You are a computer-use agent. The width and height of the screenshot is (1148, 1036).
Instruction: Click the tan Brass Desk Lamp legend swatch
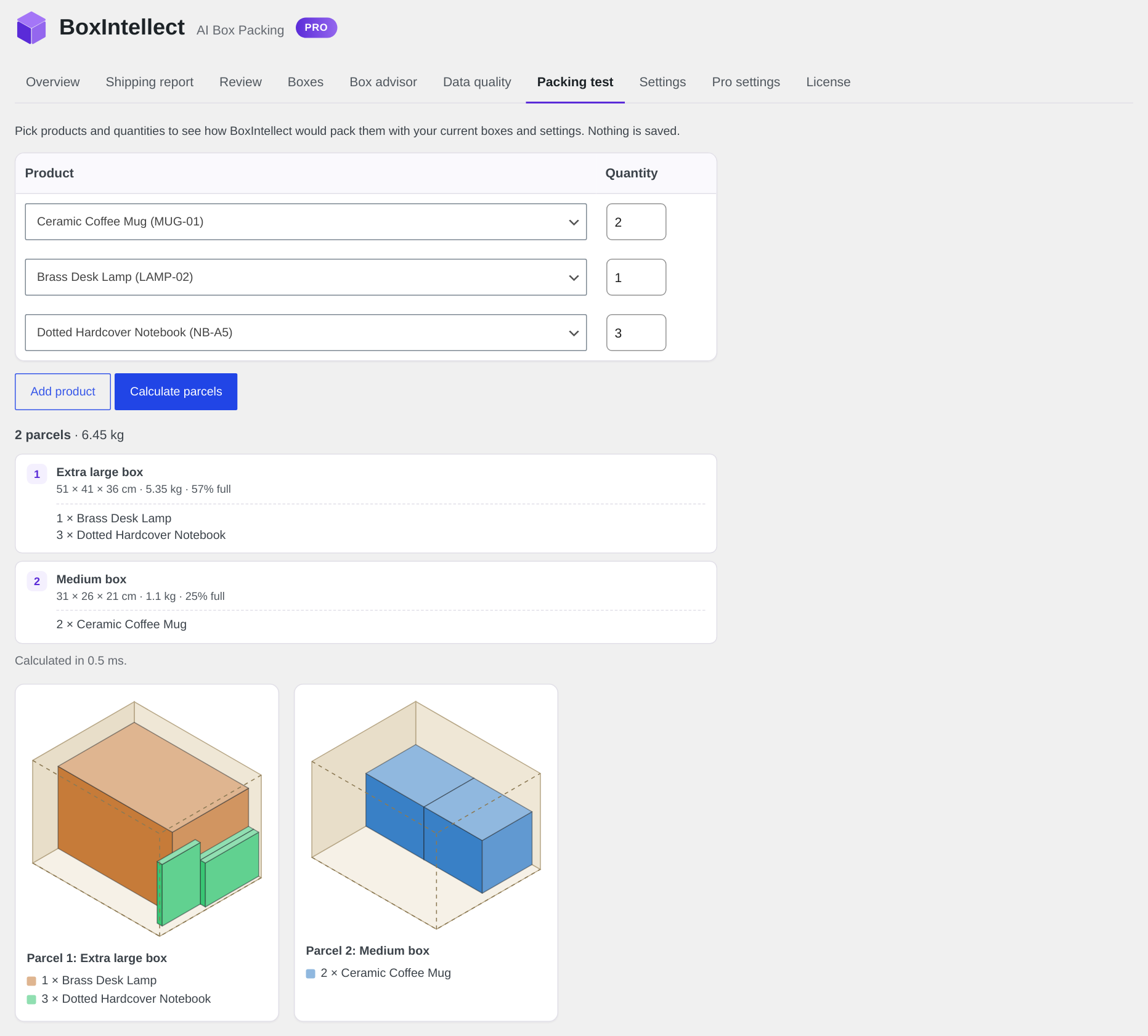coord(31,981)
